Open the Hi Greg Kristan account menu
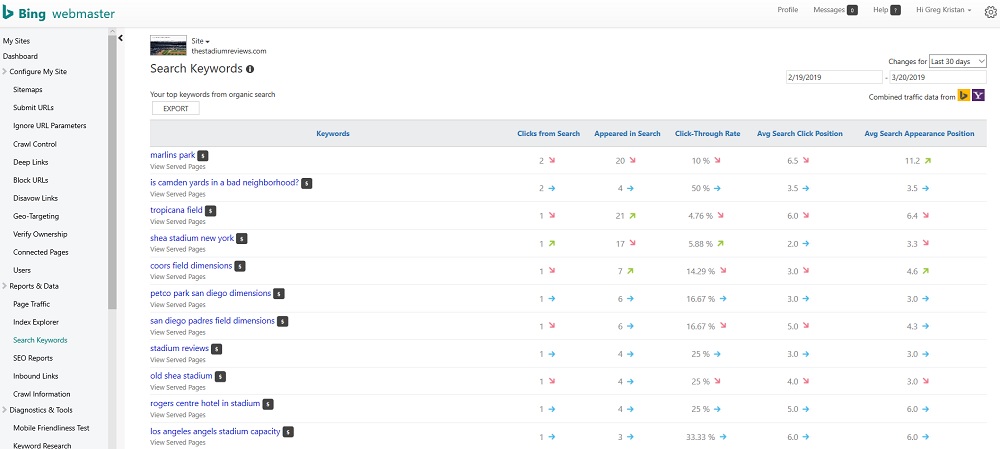The height and width of the screenshot is (449, 1000). [x=944, y=10]
